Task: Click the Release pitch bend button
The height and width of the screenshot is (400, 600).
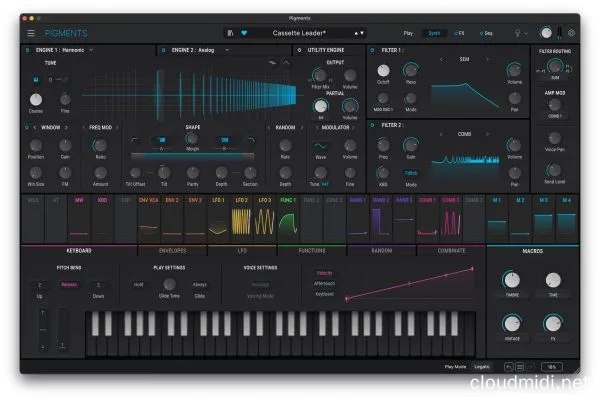Action: click(69, 284)
